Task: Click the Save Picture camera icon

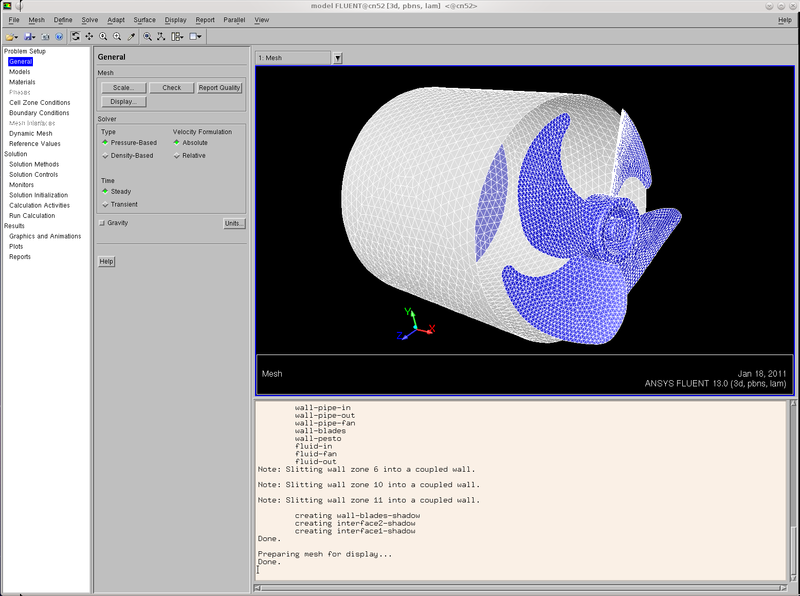Action: pos(44,37)
